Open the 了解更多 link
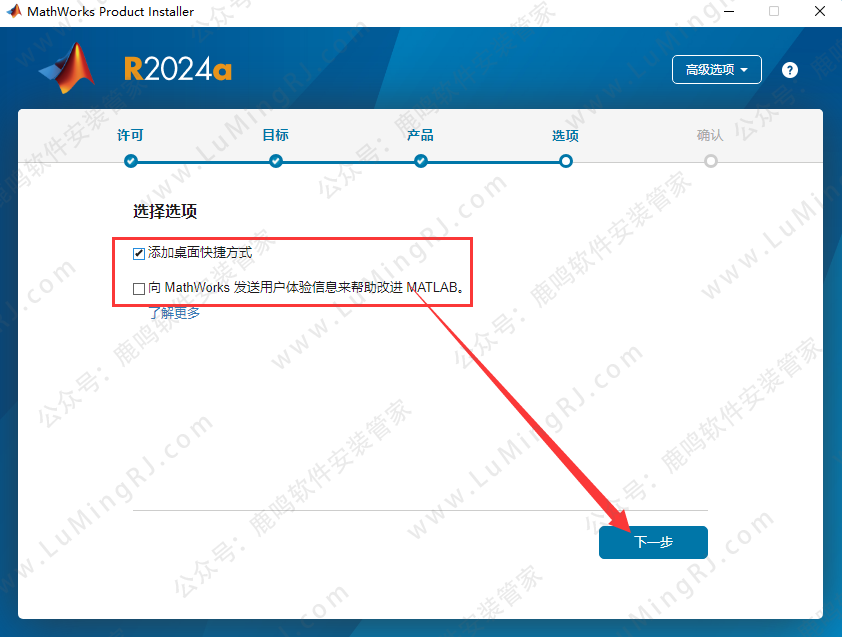Screen dimensions: 842x637 point(173,312)
